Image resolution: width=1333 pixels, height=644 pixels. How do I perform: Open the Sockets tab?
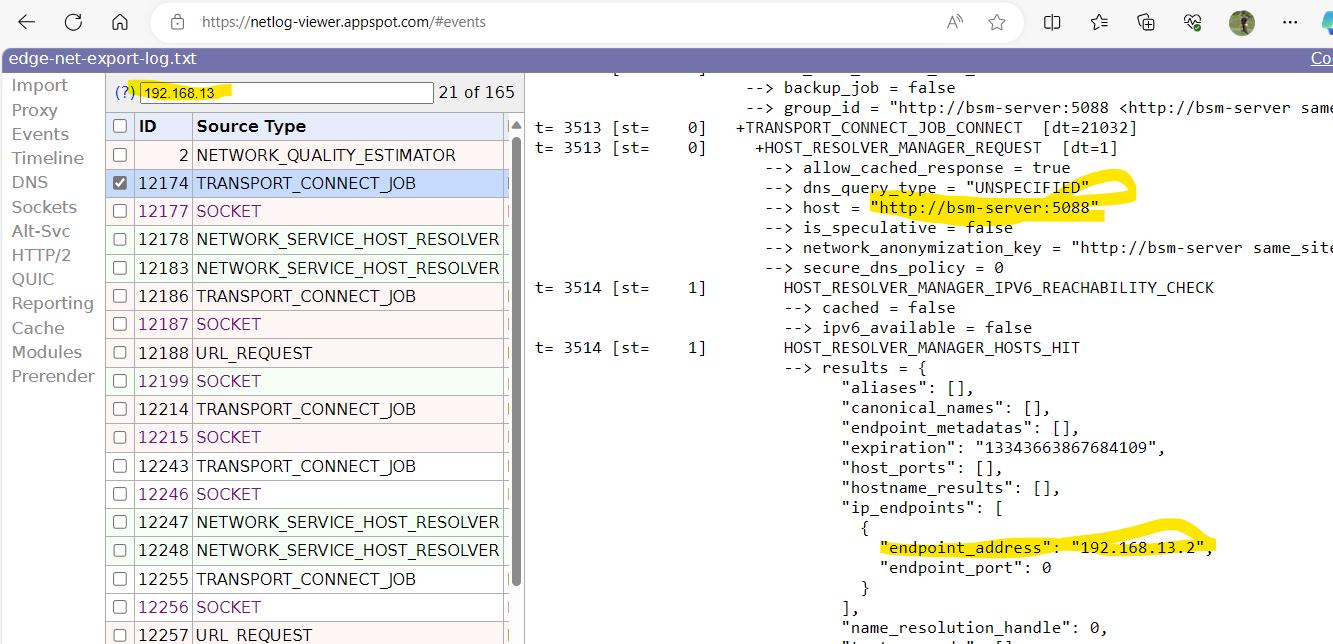44,207
